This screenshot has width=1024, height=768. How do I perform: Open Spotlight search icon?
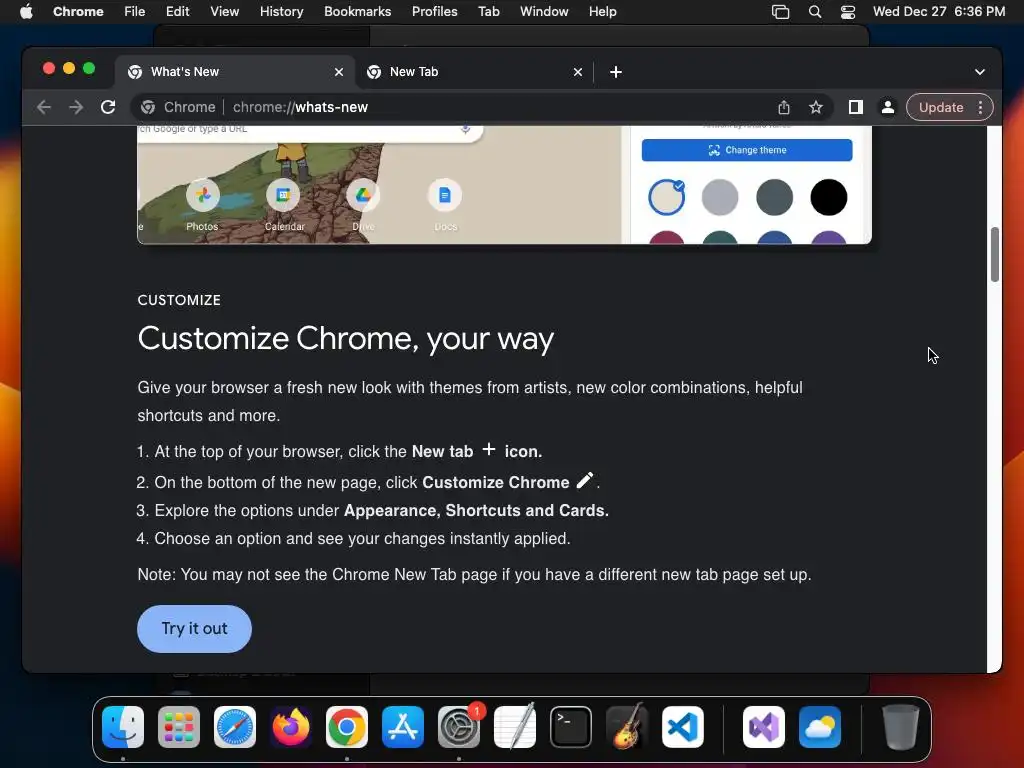pyautogui.click(x=815, y=12)
